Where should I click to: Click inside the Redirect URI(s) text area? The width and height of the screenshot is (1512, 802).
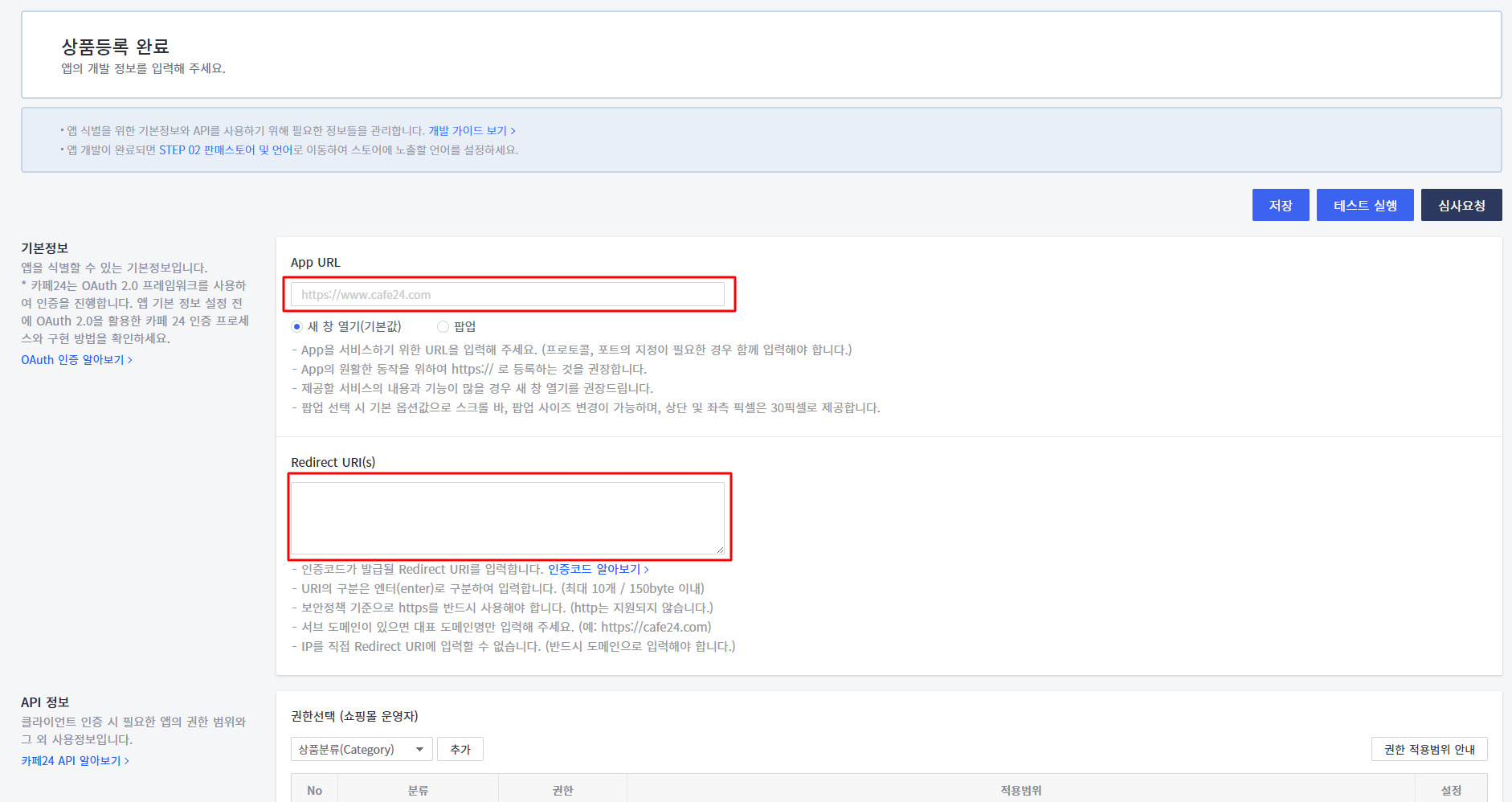(507, 518)
